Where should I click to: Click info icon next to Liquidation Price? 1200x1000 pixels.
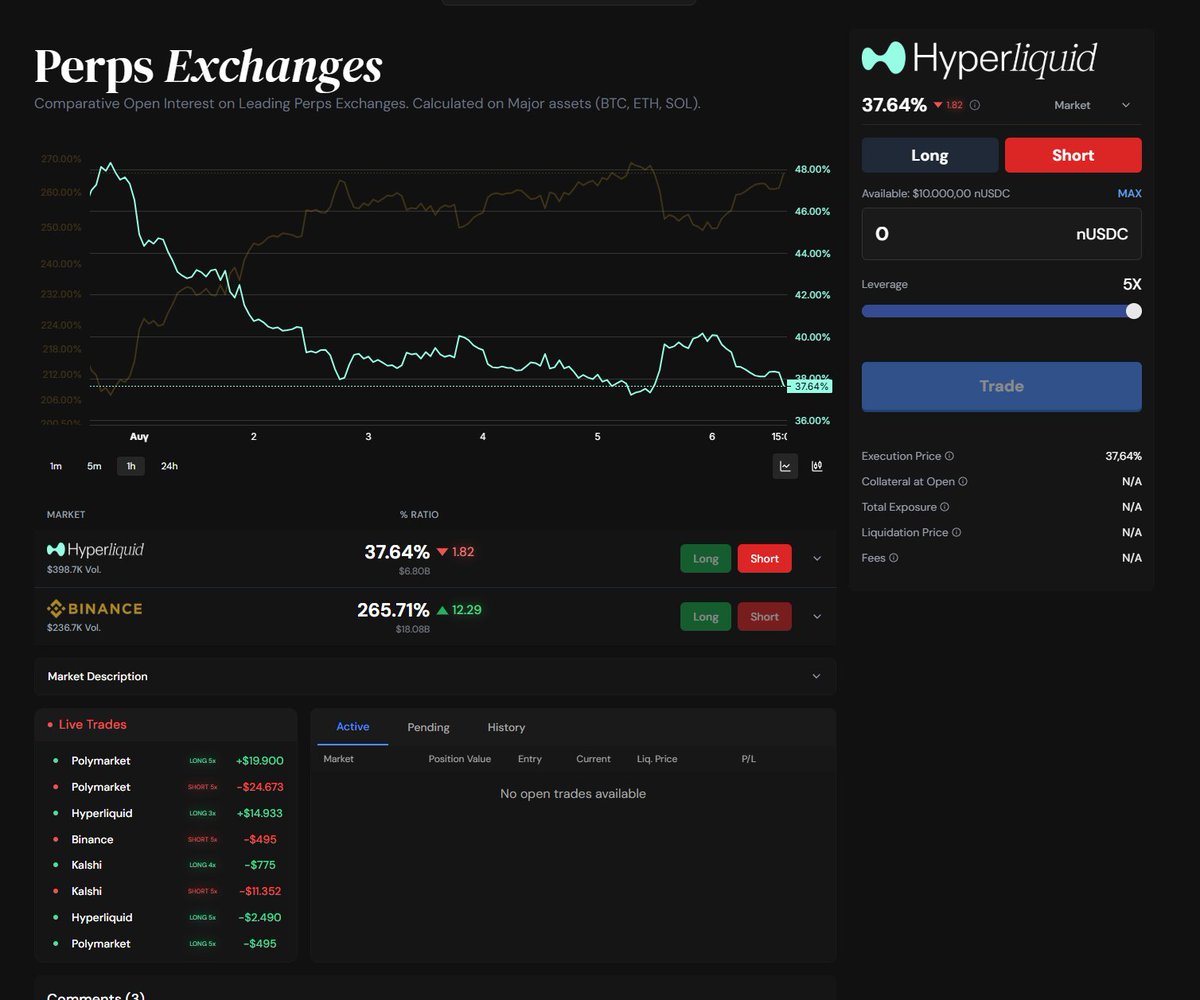957,533
